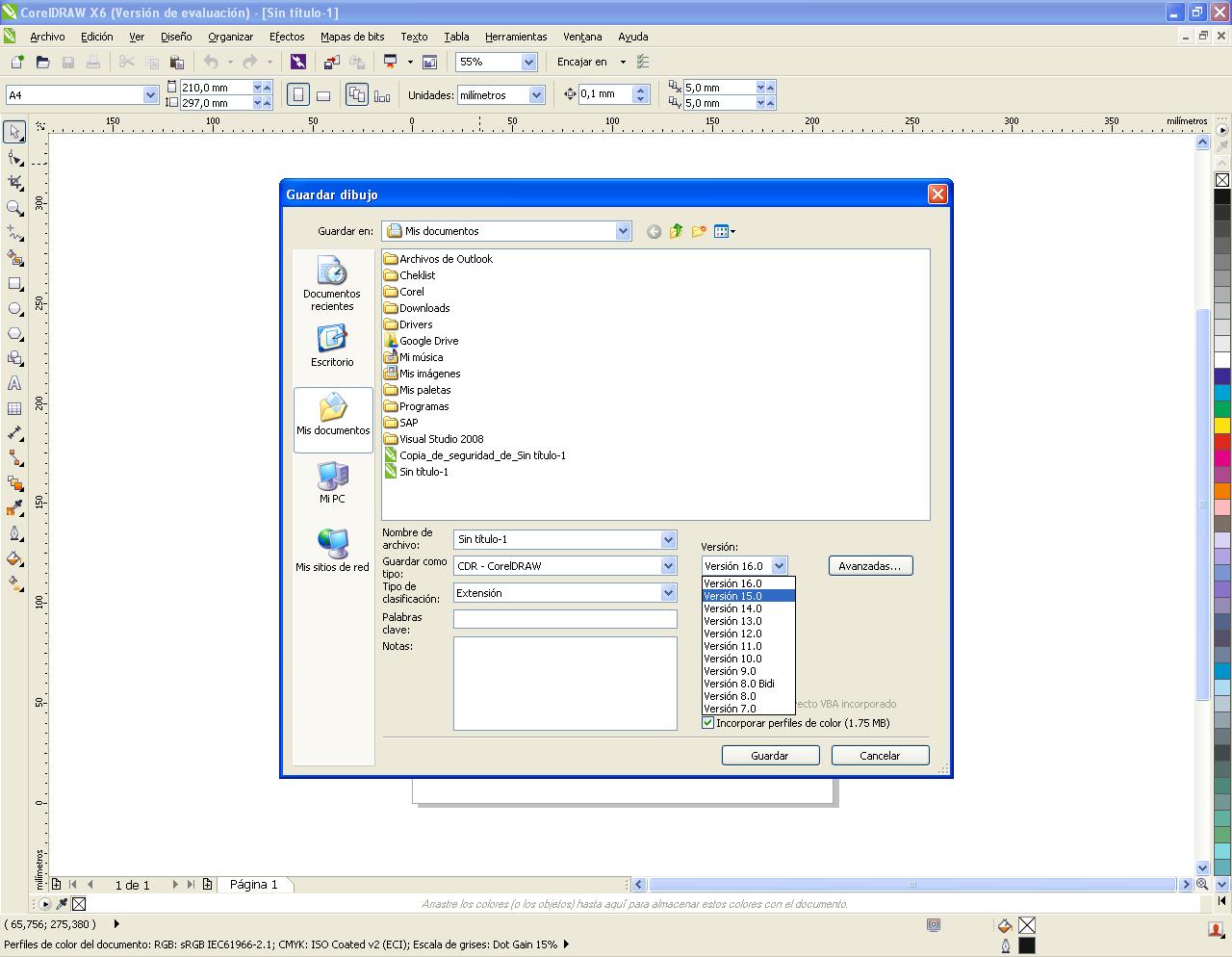Click the Cancelar button

(880, 756)
